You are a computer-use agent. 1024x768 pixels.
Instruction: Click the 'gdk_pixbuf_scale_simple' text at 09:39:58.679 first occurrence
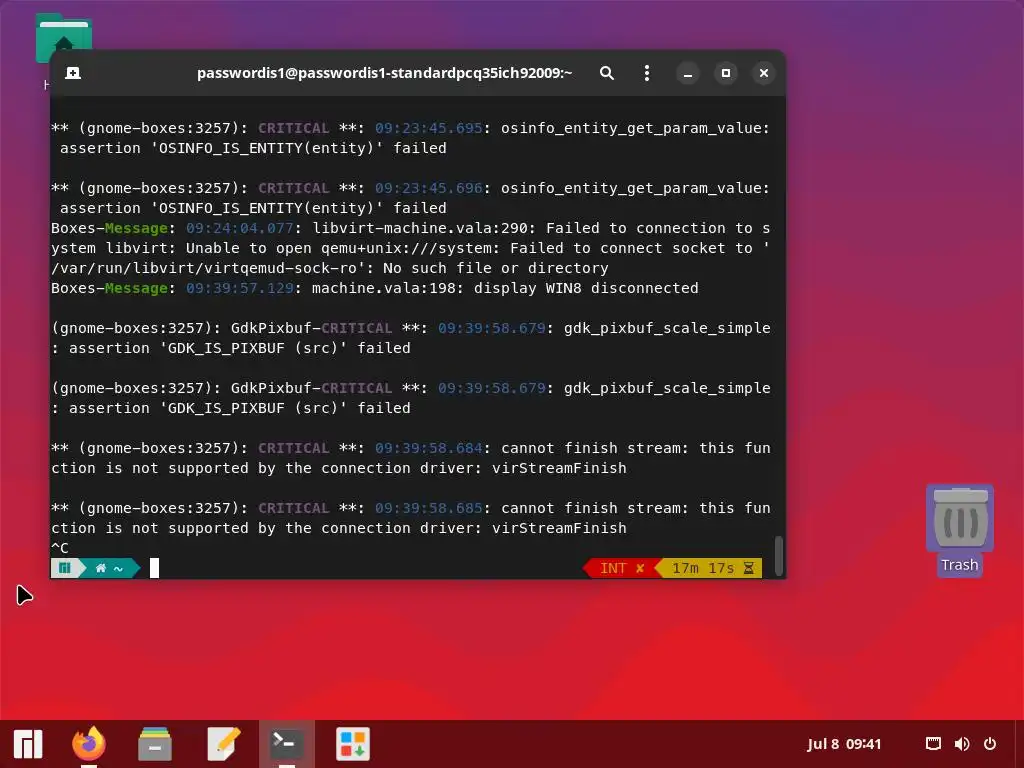pyautogui.click(x=667, y=328)
